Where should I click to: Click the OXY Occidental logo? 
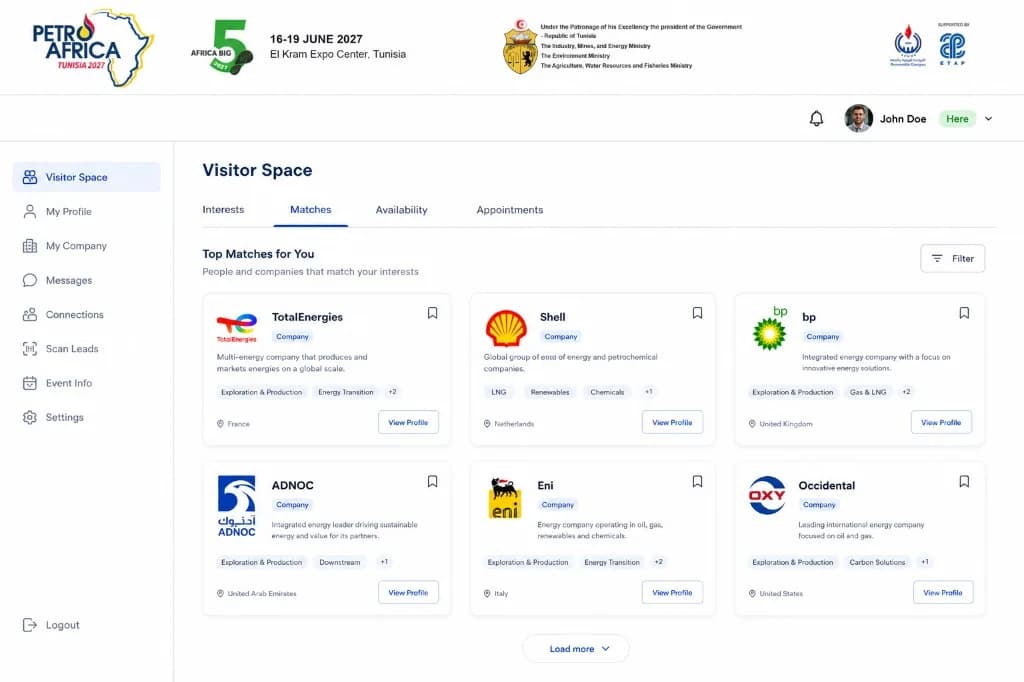pyautogui.click(x=767, y=495)
